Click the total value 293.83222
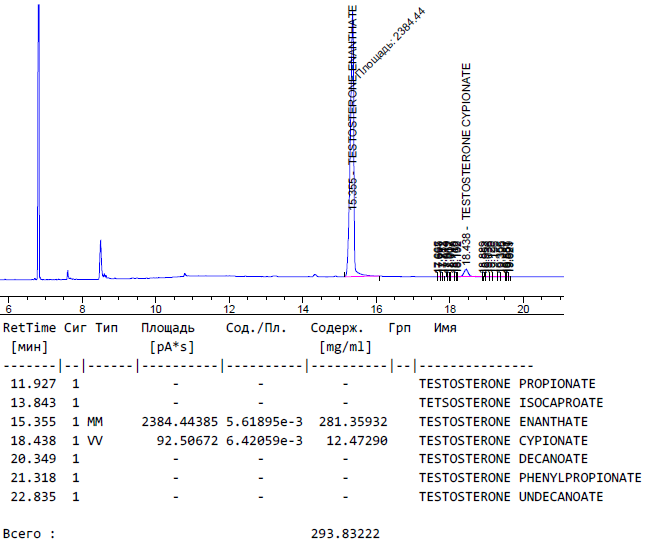 tap(345, 535)
